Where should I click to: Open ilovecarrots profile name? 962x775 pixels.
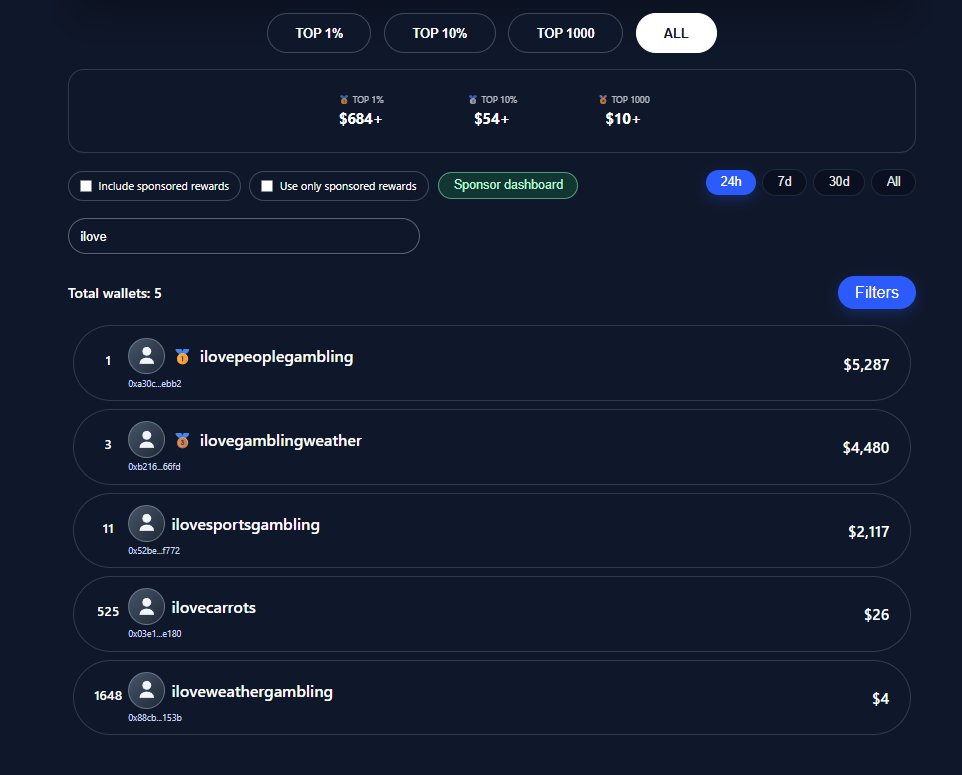coord(214,607)
